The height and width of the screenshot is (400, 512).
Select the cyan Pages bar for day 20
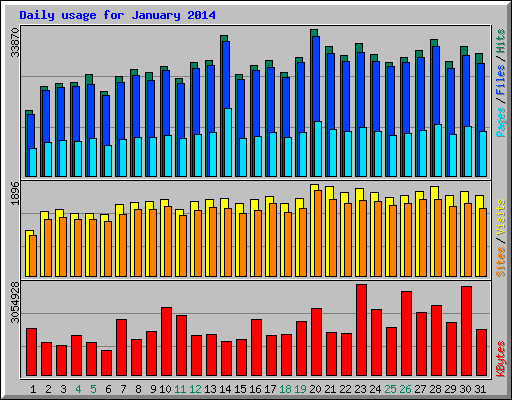[318, 149]
